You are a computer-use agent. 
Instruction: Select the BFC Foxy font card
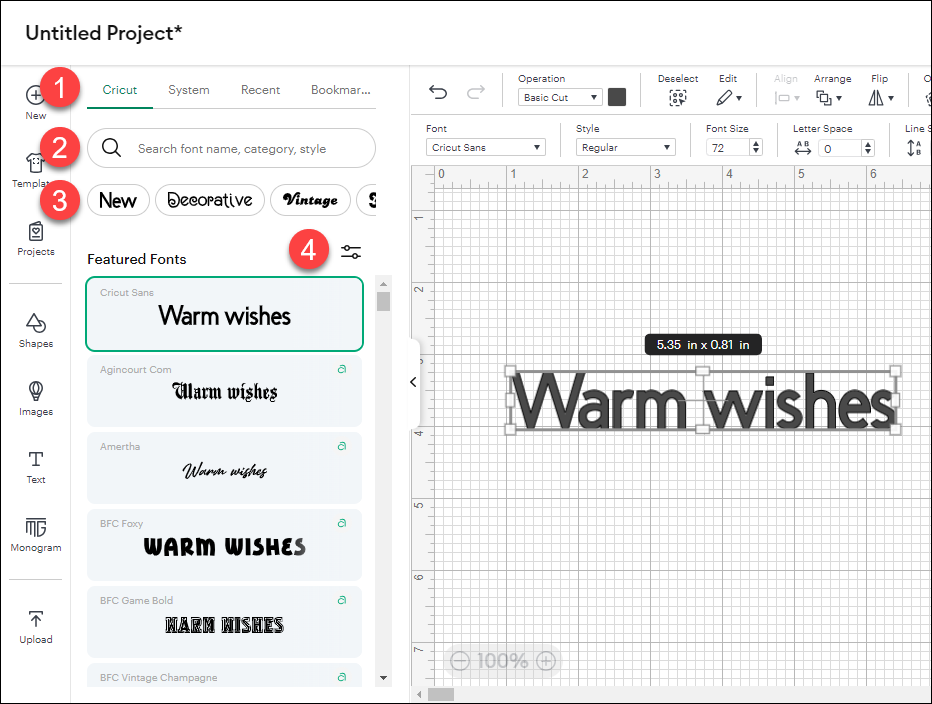coord(225,545)
